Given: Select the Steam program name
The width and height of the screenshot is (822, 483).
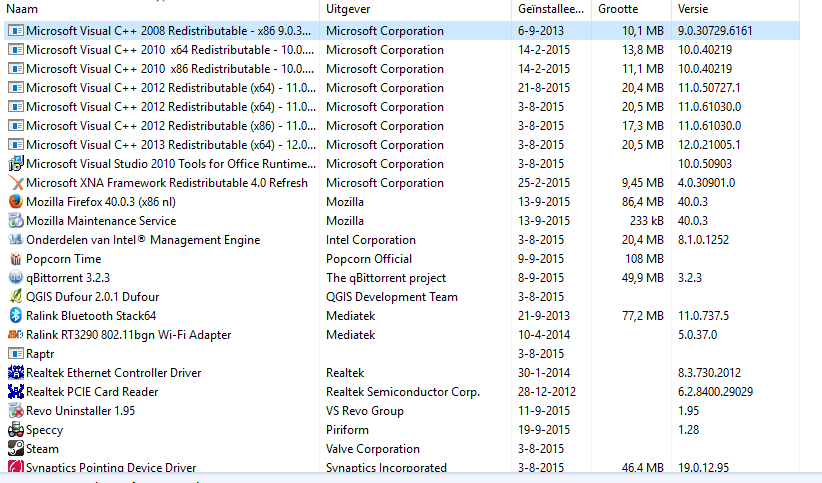Looking at the screenshot, I should [42, 449].
